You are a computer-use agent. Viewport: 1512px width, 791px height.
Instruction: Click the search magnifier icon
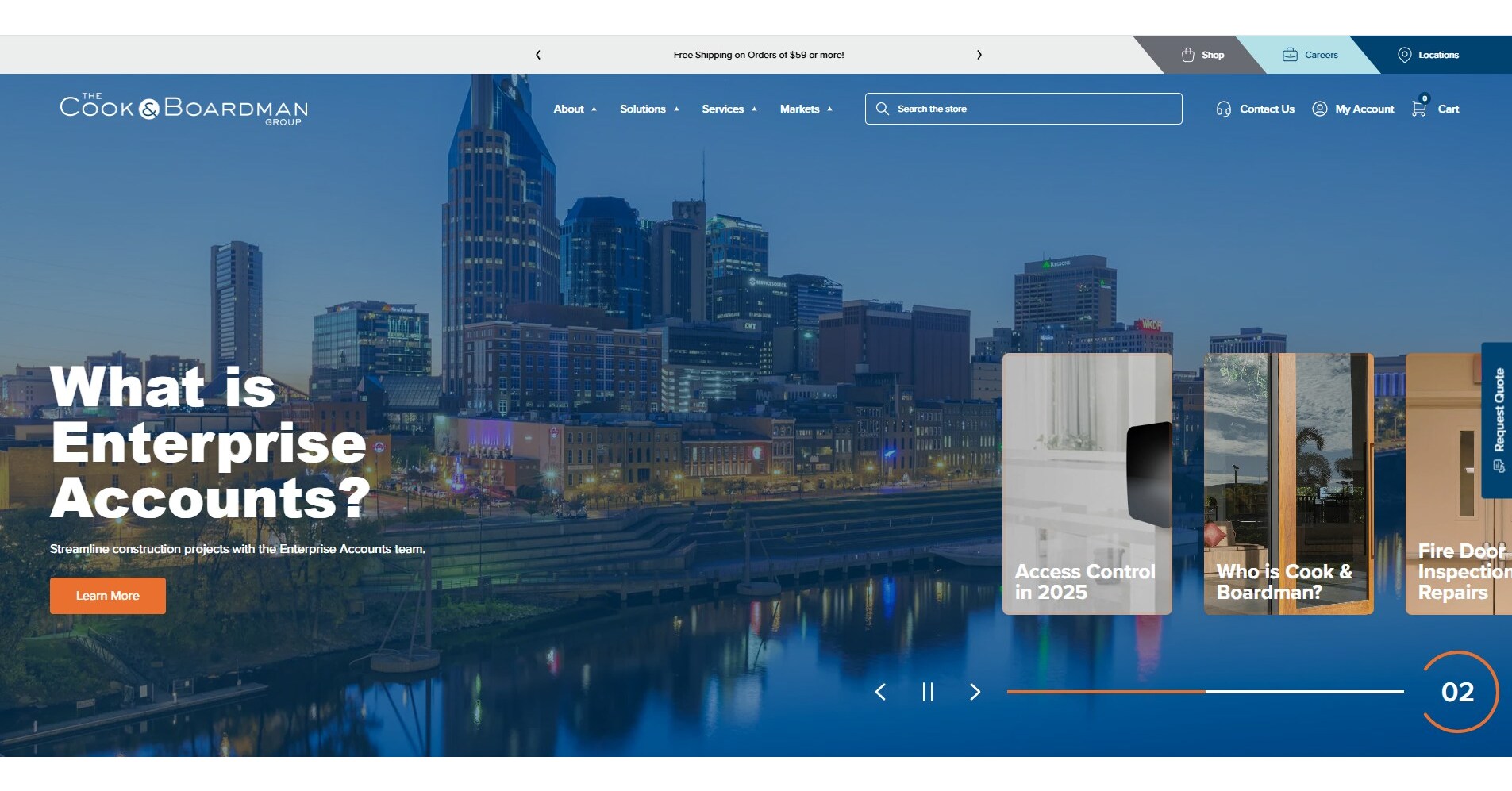883,109
